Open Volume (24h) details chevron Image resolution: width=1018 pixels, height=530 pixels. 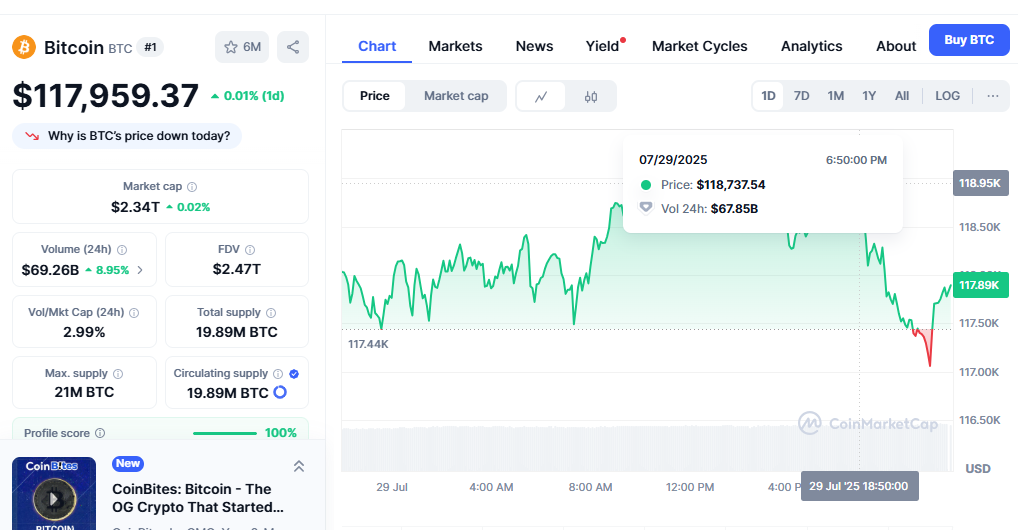point(140,270)
